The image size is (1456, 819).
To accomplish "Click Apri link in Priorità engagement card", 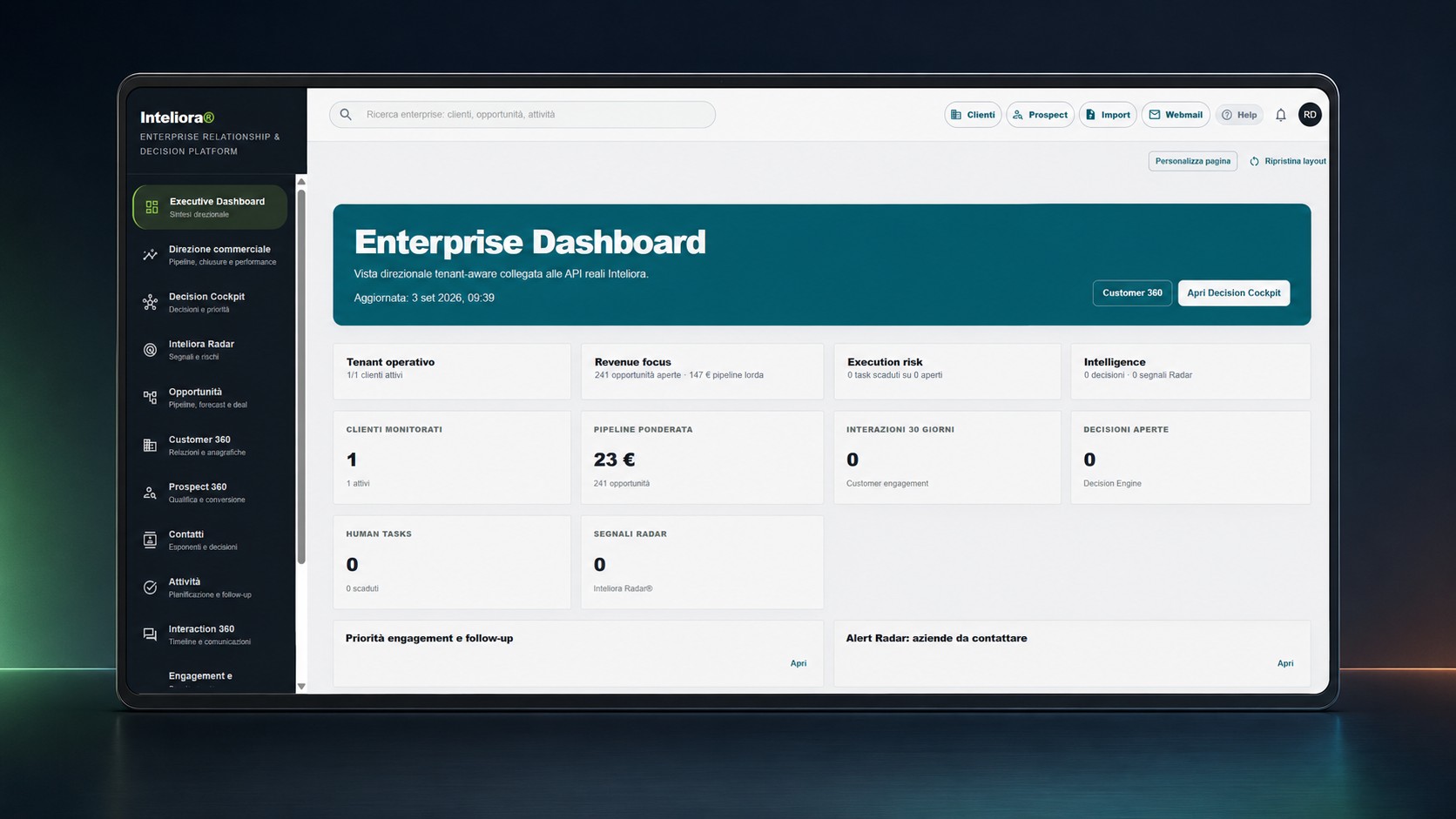I will click(798, 663).
